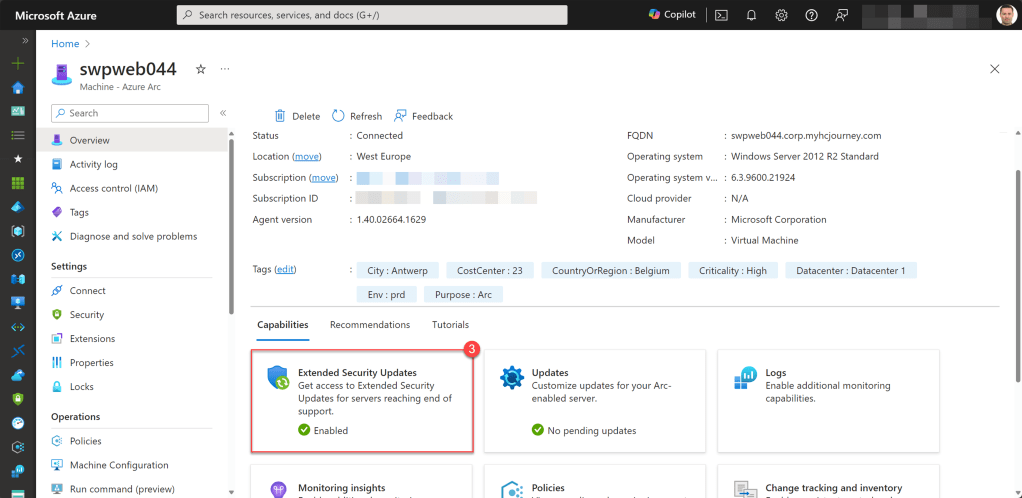The height and width of the screenshot is (498, 1022).
Task: Click the Copilot button
Action: [672, 15]
